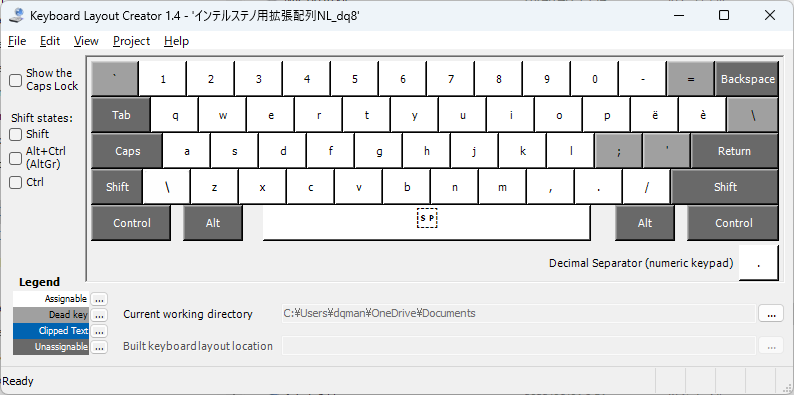794x395 pixels.
Task: Click the forward slash key
Action: point(646,187)
